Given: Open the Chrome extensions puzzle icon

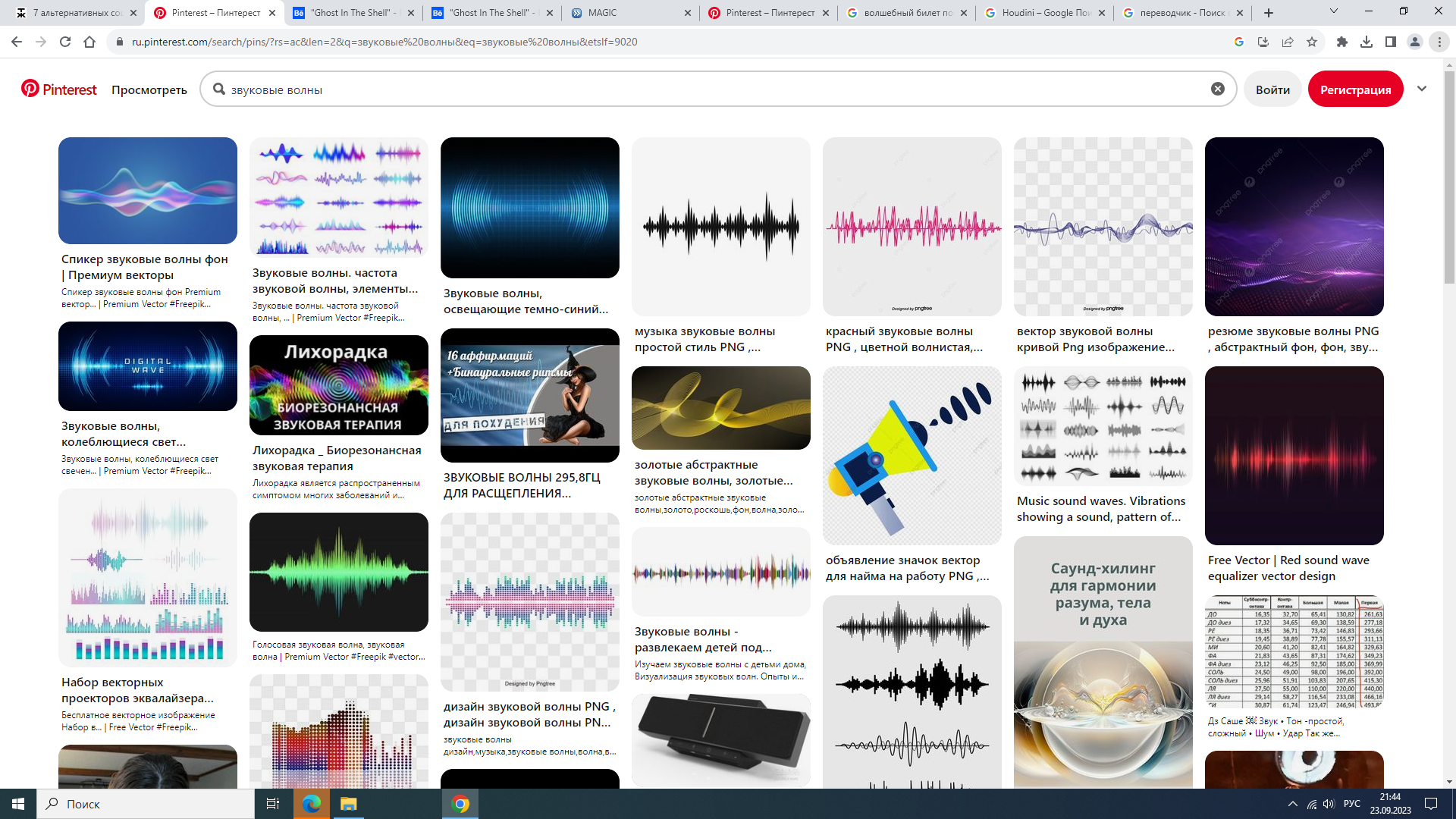Looking at the screenshot, I should coord(1342,42).
